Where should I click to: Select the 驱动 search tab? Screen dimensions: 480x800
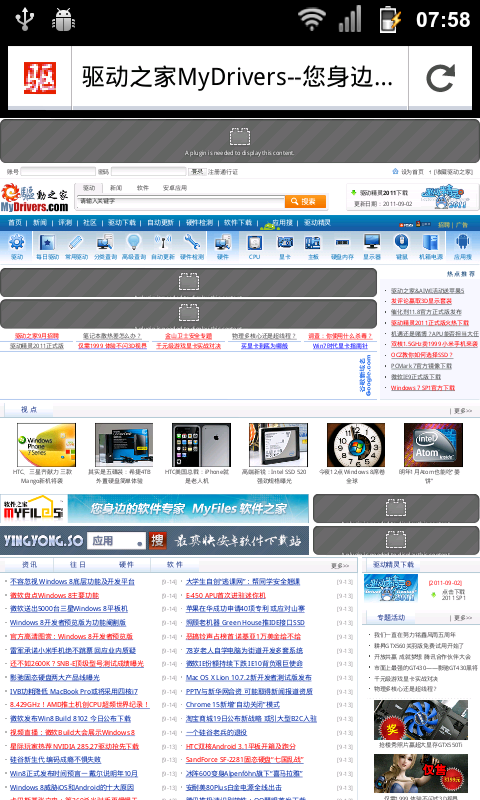click(89, 188)
